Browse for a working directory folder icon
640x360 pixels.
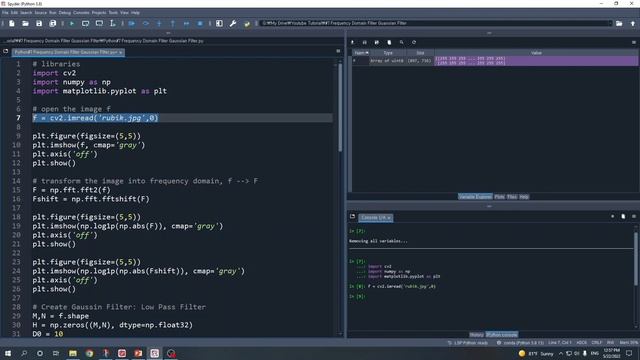tap(619, 24)
